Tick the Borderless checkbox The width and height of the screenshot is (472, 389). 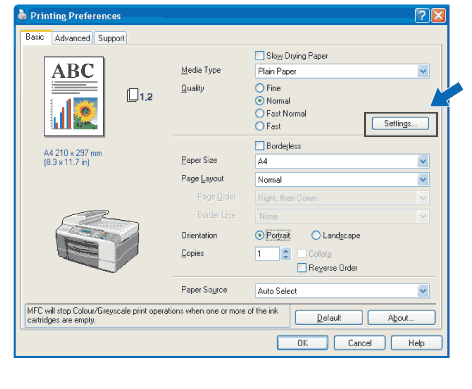259,146
